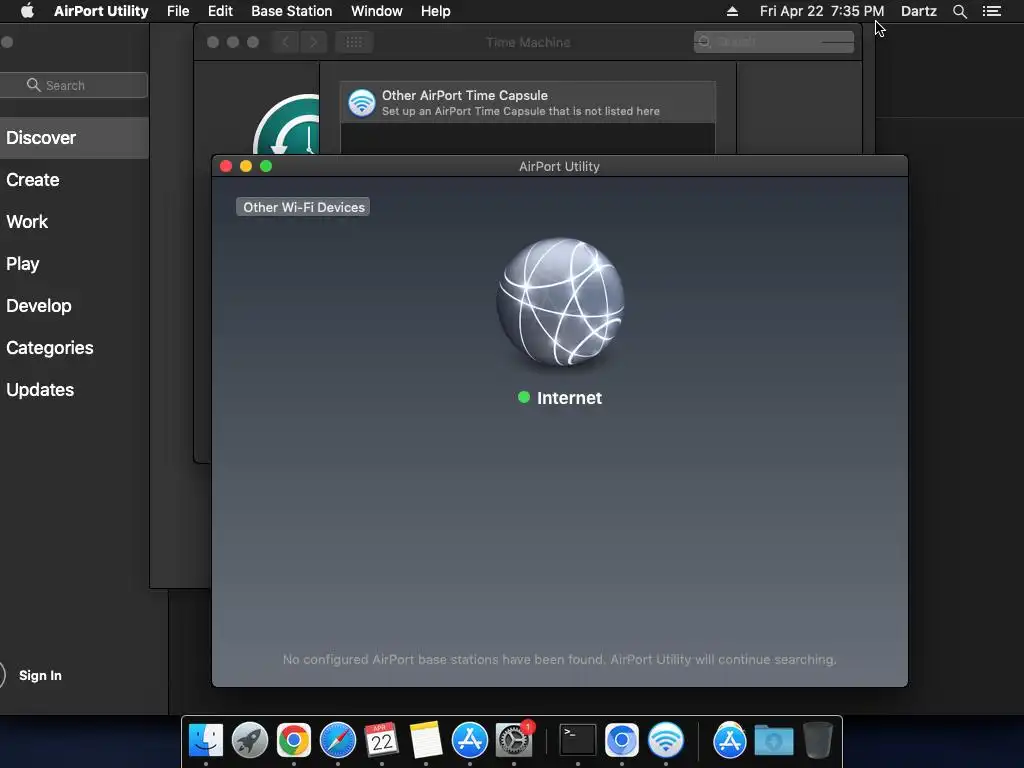Open the File menu
The width and height of the screenshot is (1024, 768).
click(178, 11)
